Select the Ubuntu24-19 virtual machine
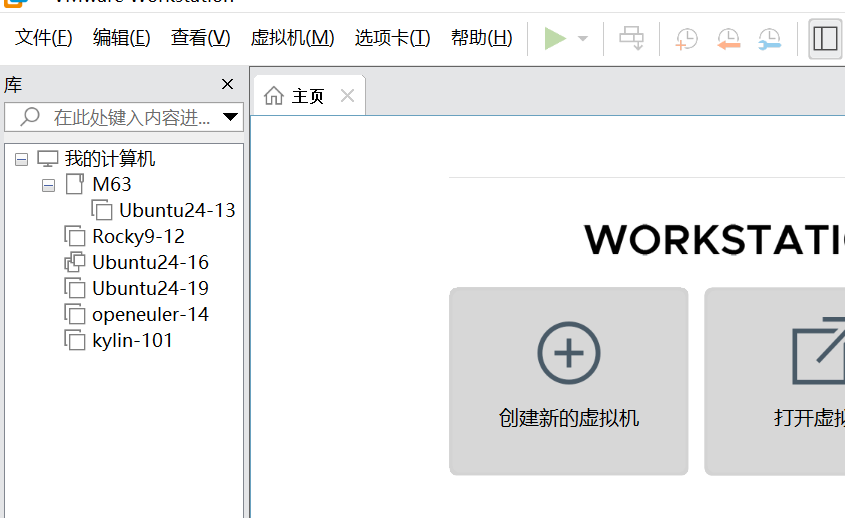This screenshot has height=518, width=845. (x=150, y=288)
